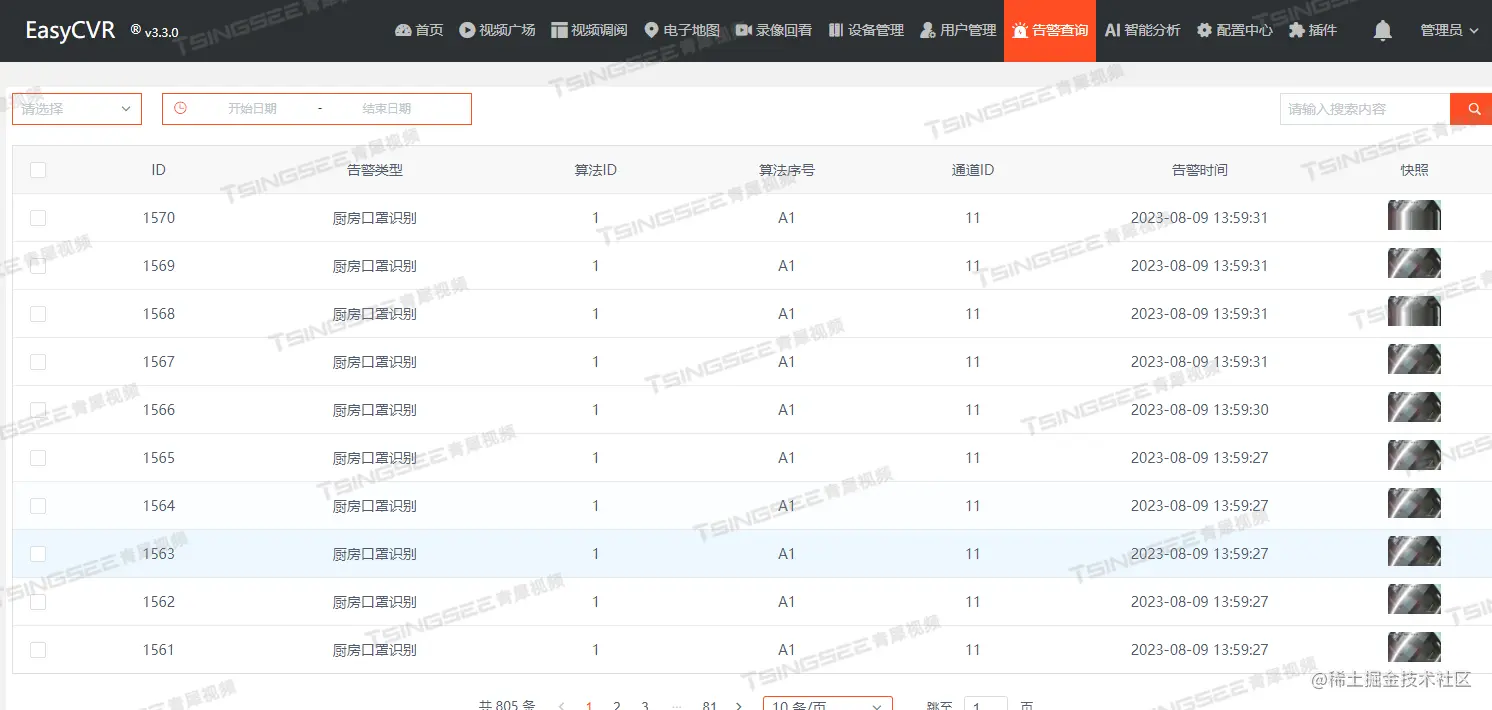Click time 2023-08-09 13:59:30 cell

pos(1199,410)
